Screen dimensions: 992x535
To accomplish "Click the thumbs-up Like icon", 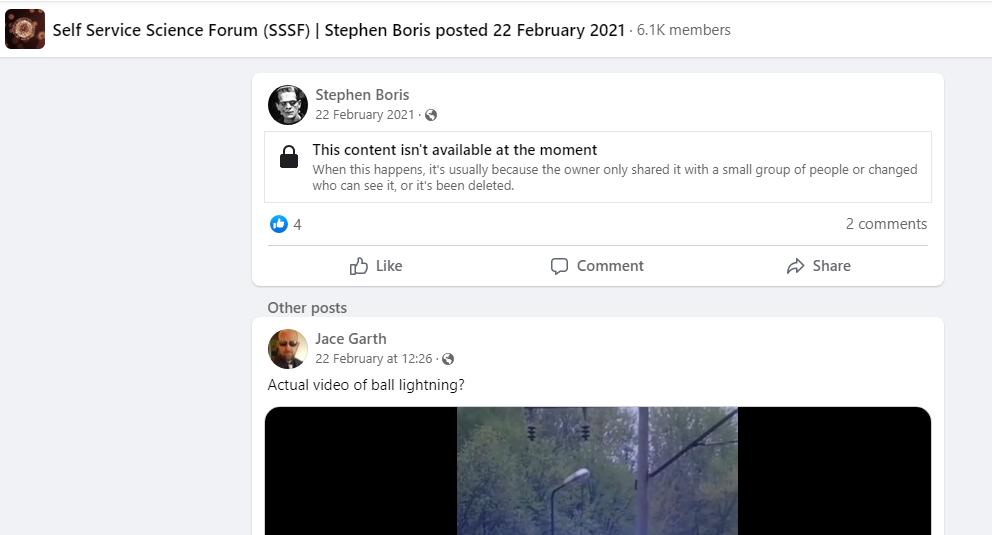I will pyautogui.click(x=359, y=266).
